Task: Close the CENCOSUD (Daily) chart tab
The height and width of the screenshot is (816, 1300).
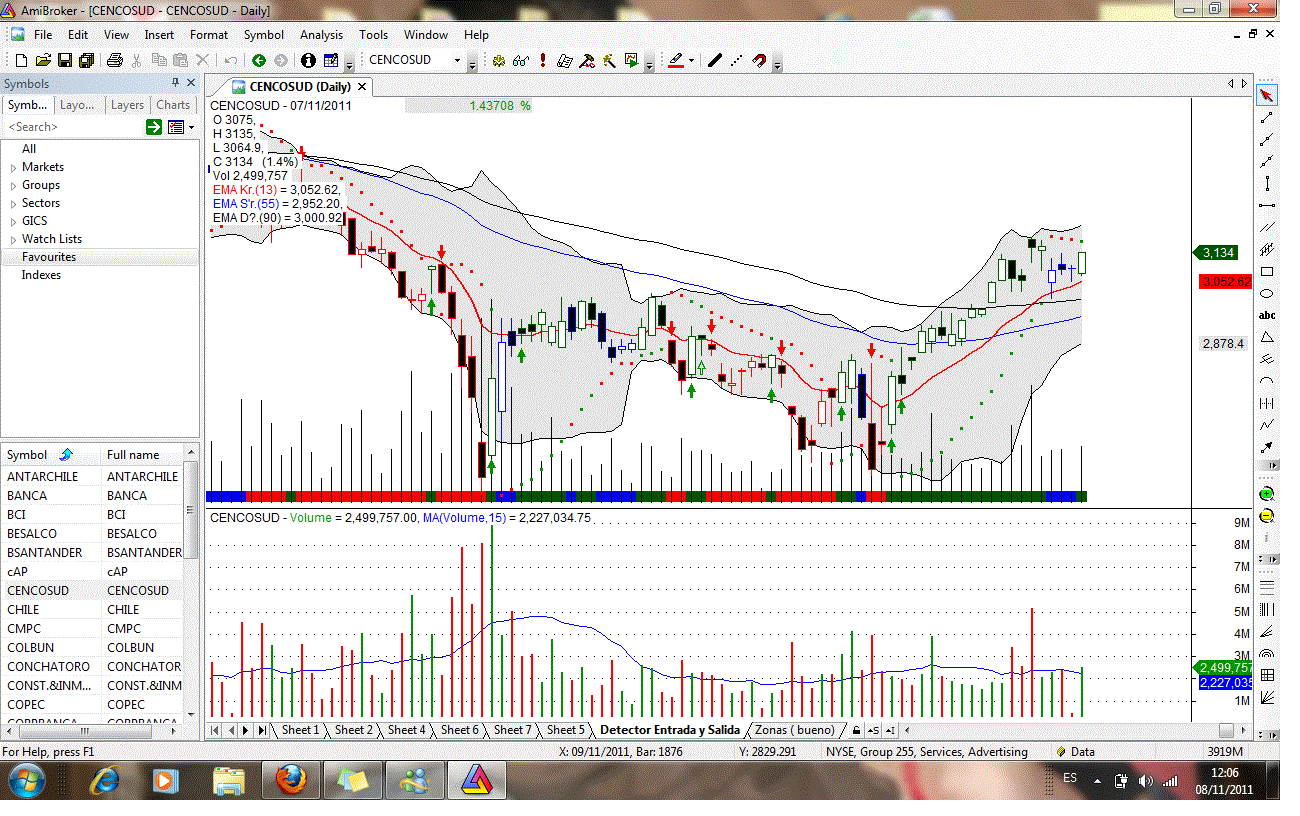Action: tap(362, 87)
